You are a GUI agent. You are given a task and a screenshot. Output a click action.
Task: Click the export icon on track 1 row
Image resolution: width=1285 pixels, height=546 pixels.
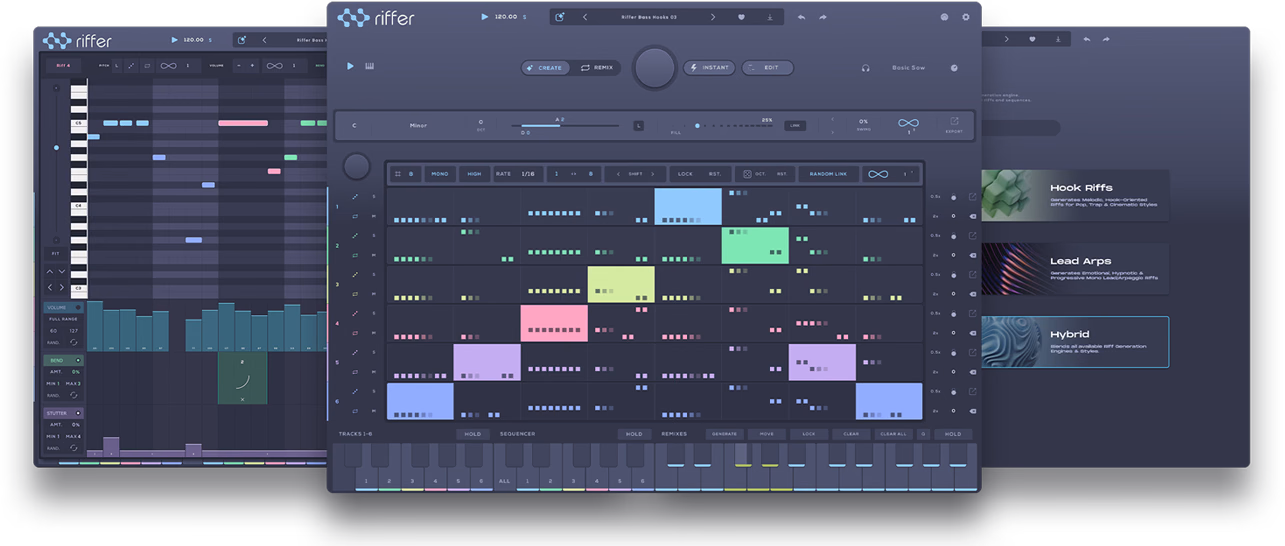972,197
